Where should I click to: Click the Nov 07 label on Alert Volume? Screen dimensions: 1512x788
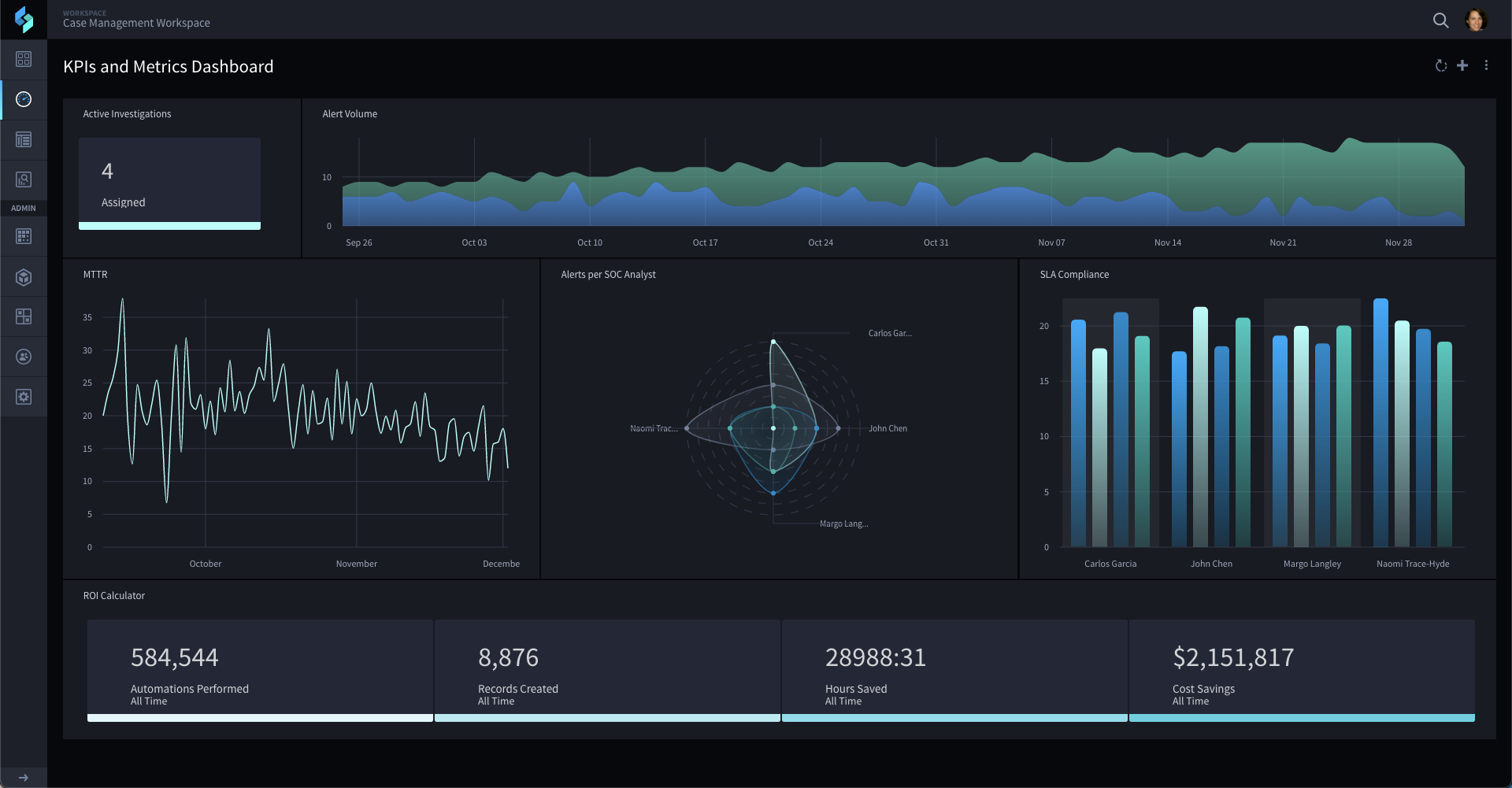(x=1051, y=242)
